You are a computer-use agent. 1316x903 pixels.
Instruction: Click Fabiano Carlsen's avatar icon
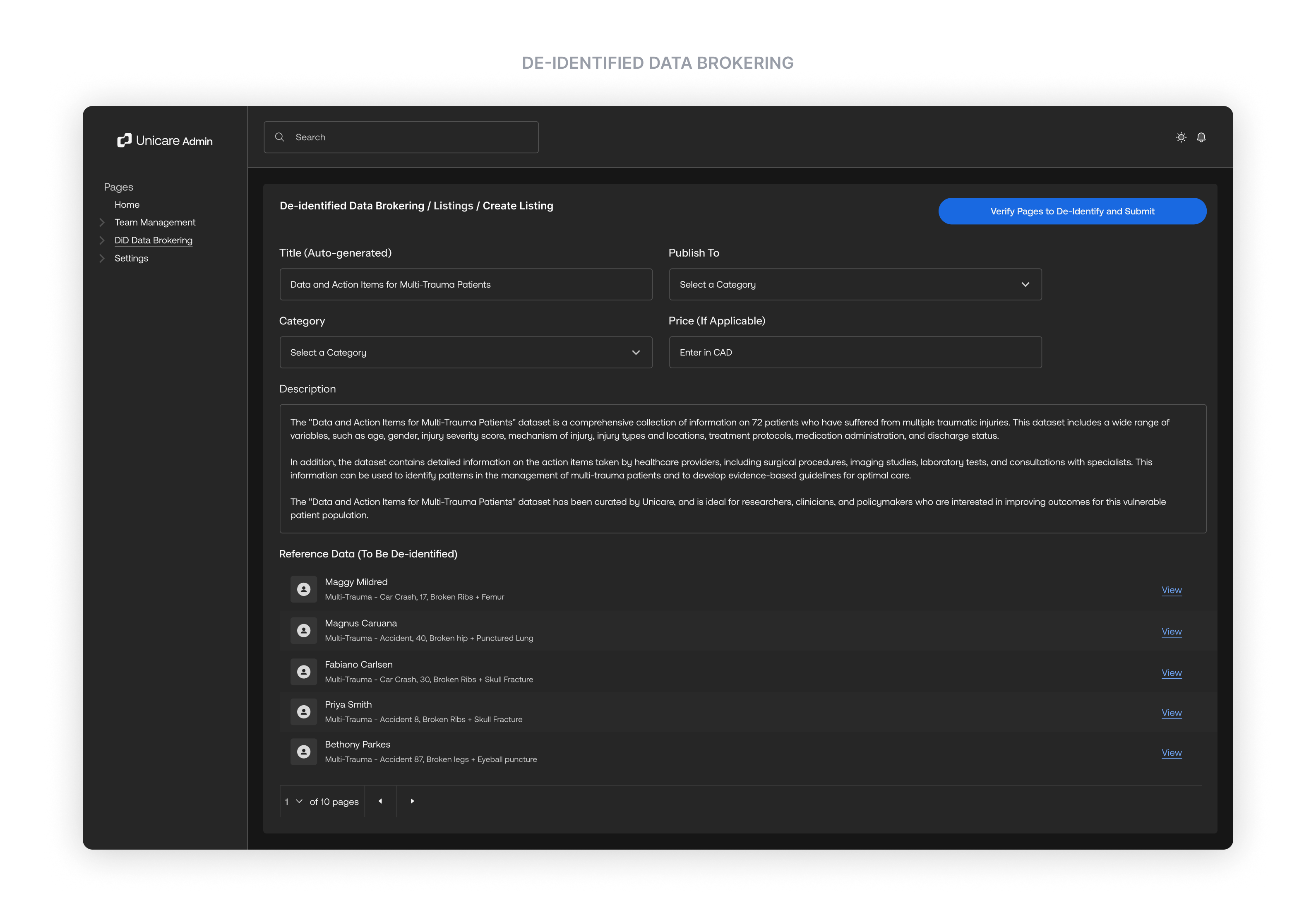point(303,671)
